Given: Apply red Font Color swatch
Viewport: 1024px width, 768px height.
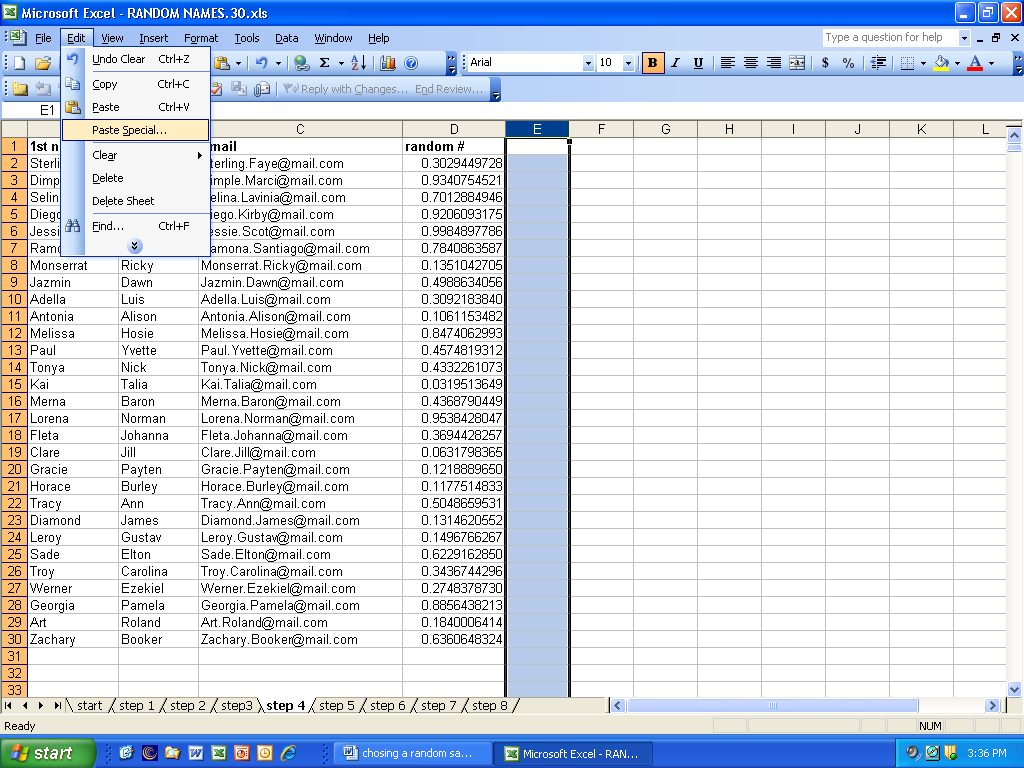Looking at the screenshot, I should coord(975,63).
